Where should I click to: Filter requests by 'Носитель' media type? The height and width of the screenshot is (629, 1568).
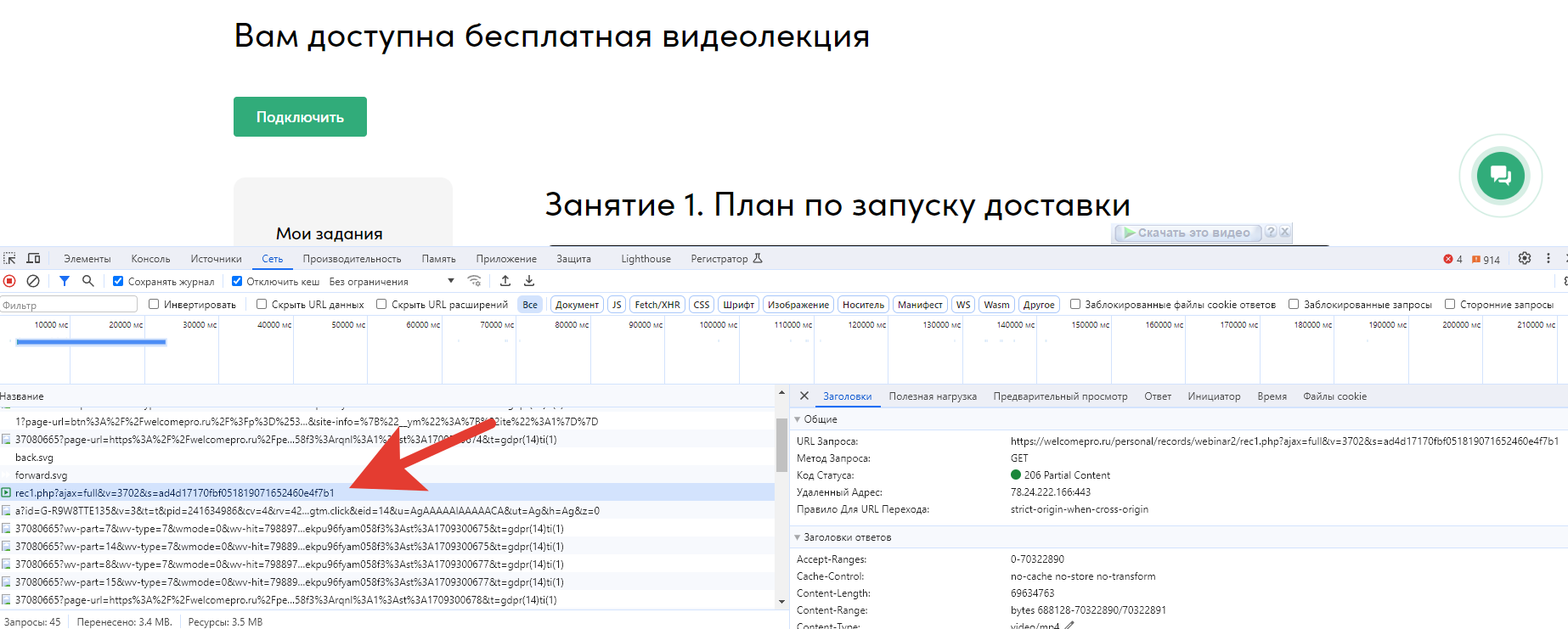863,305
